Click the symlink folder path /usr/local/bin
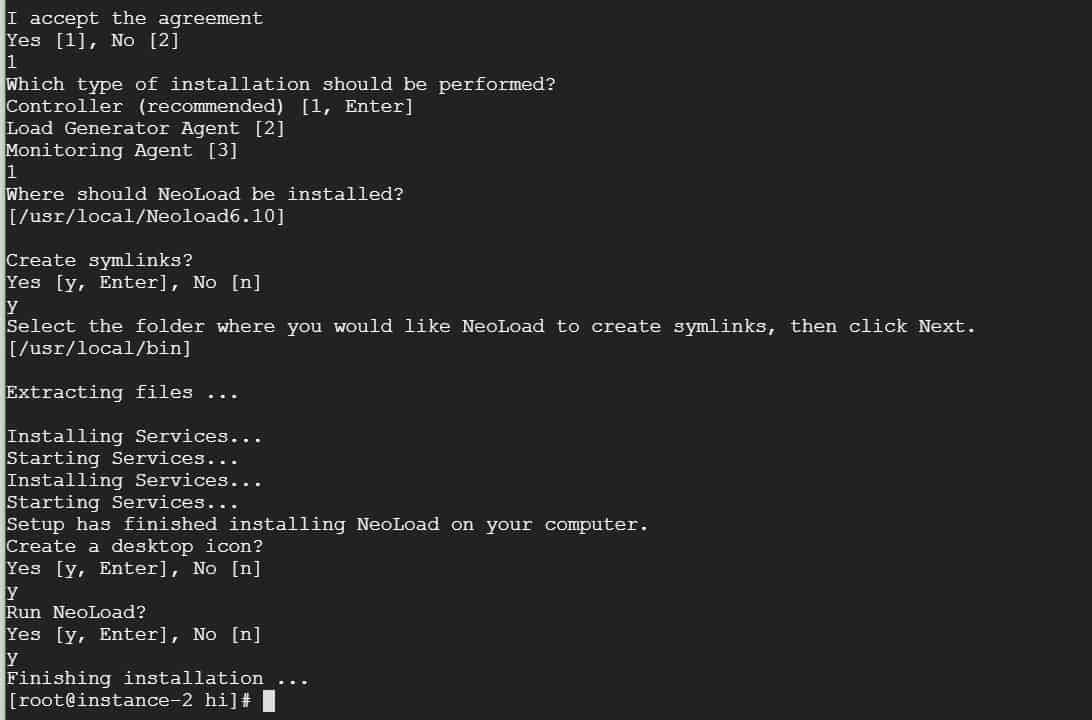 tap(99, 349)
